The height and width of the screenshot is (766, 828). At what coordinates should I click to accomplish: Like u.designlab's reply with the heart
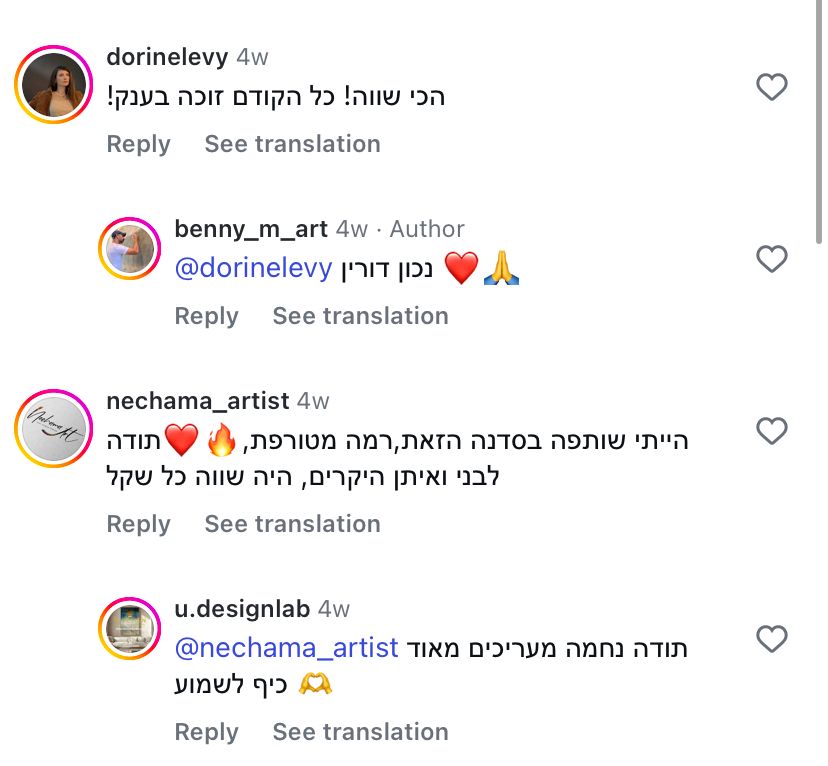click(x=771, y=638)
